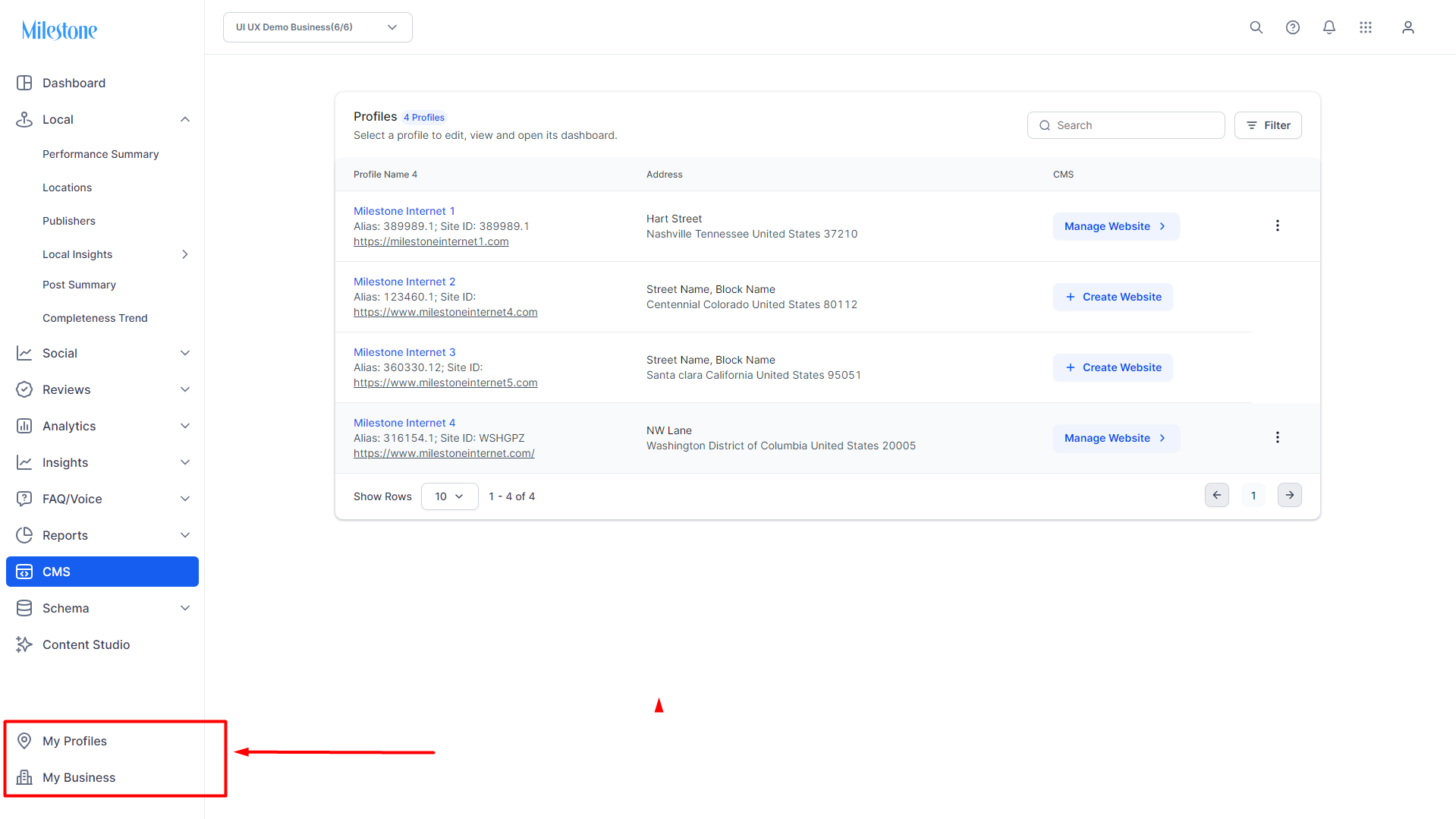
Task: Click Create Website for Milestone Internet 2
Action: (x=1113, y=297)
